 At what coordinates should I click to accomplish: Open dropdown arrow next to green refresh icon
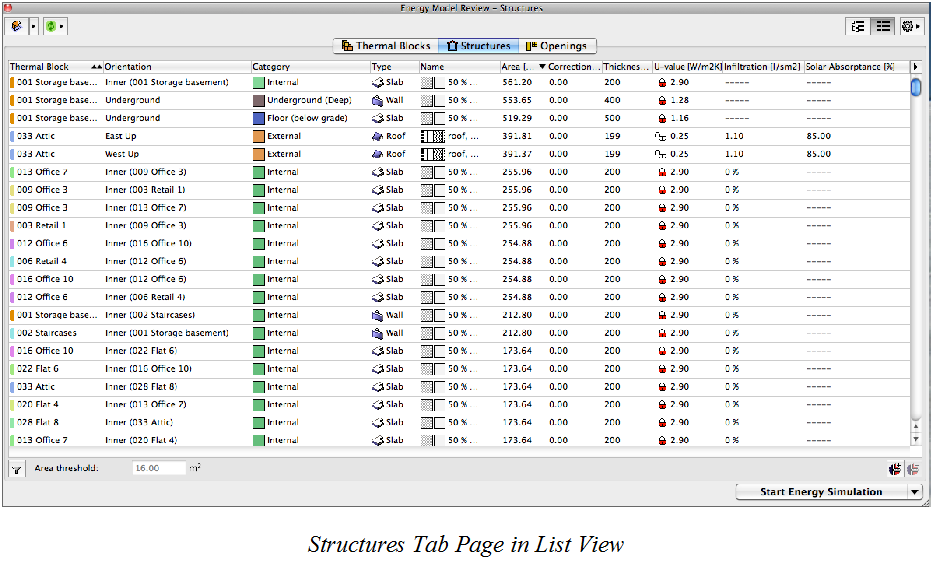[62, 26]
